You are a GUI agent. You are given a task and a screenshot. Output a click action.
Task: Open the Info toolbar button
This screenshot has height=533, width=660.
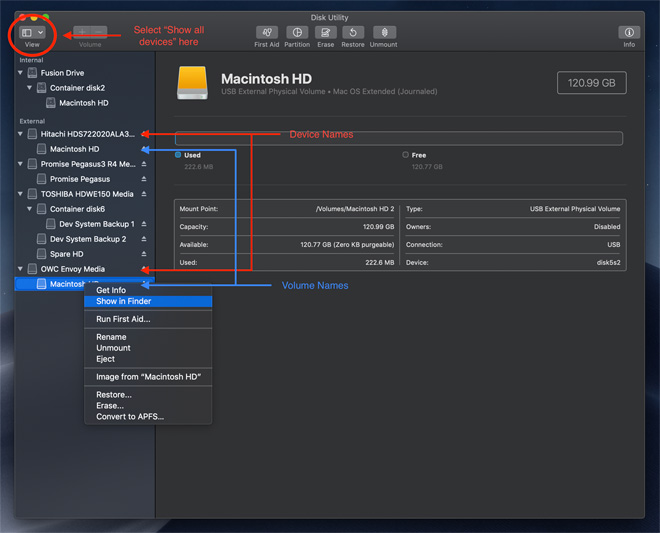(629, 32)
